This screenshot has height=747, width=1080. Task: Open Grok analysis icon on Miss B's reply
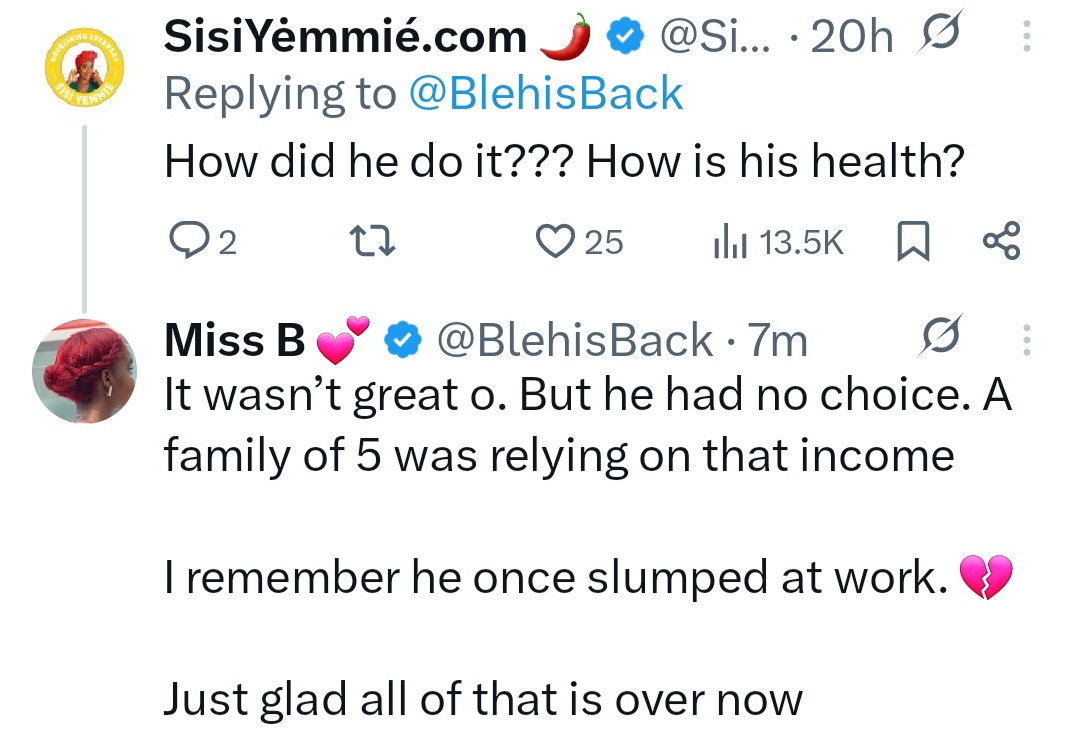(x=936, y=338)
